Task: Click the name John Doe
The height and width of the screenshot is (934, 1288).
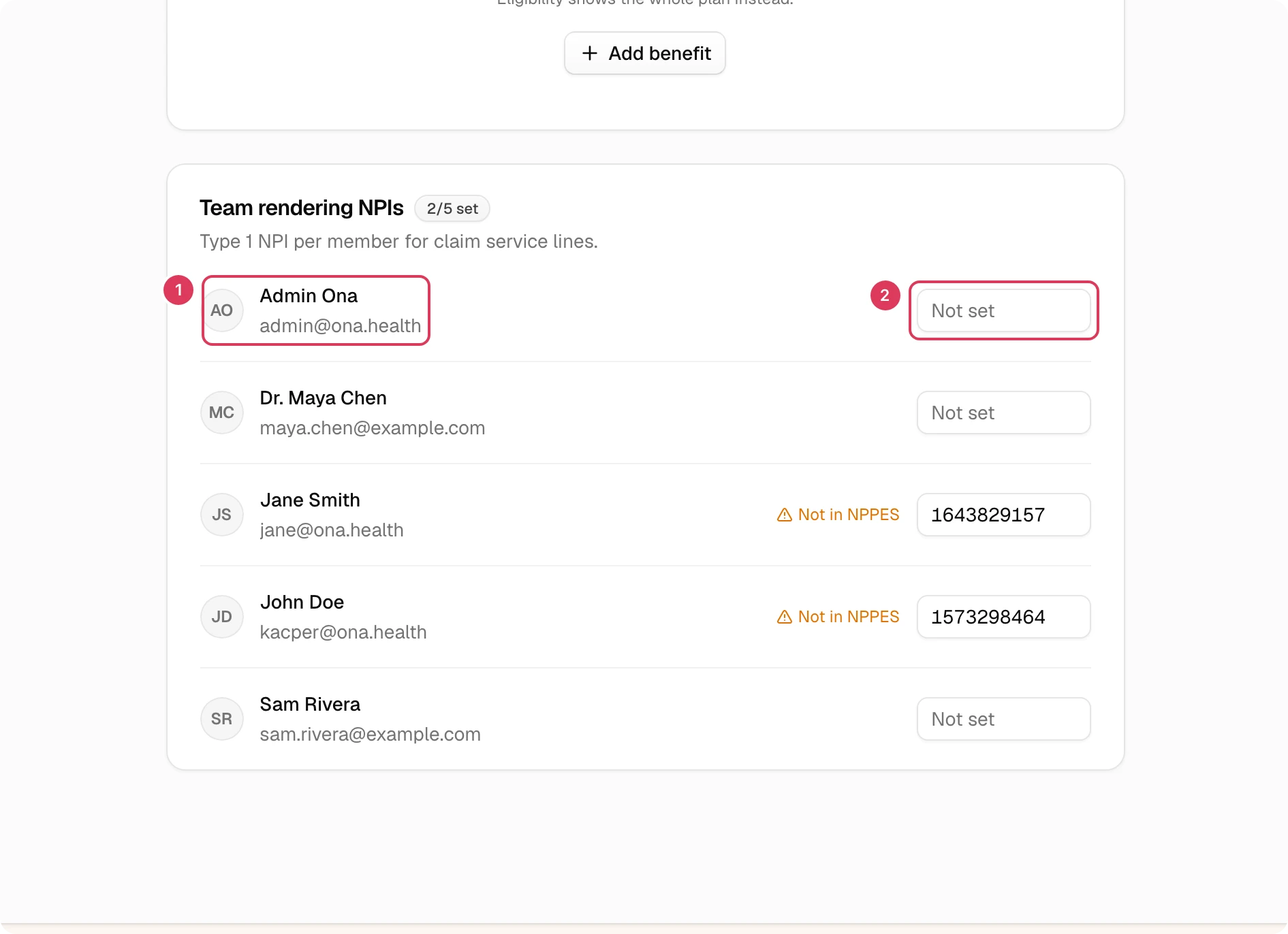Action: point(302,602)
